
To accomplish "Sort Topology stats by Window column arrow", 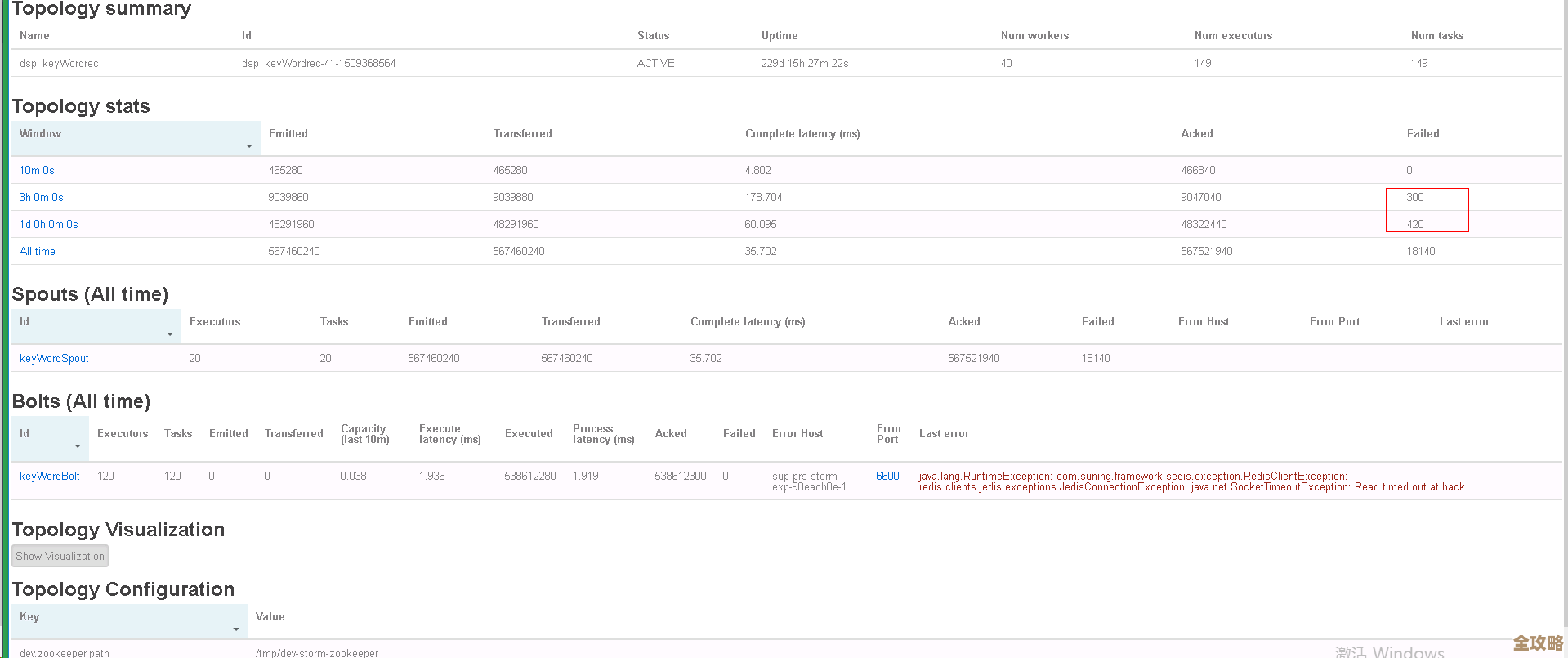I will coord(249,146).
